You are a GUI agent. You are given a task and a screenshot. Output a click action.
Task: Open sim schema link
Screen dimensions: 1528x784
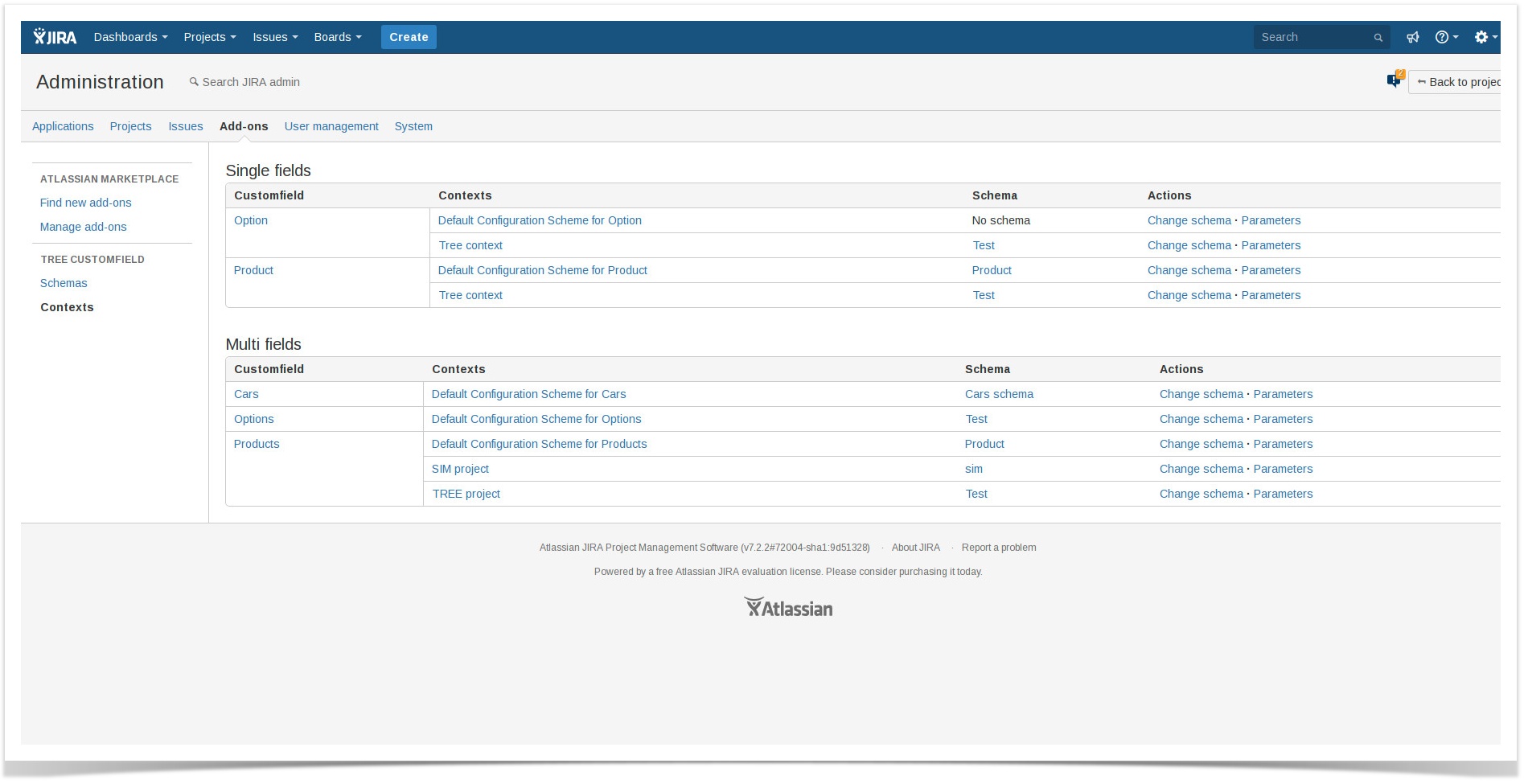point(974,469)
